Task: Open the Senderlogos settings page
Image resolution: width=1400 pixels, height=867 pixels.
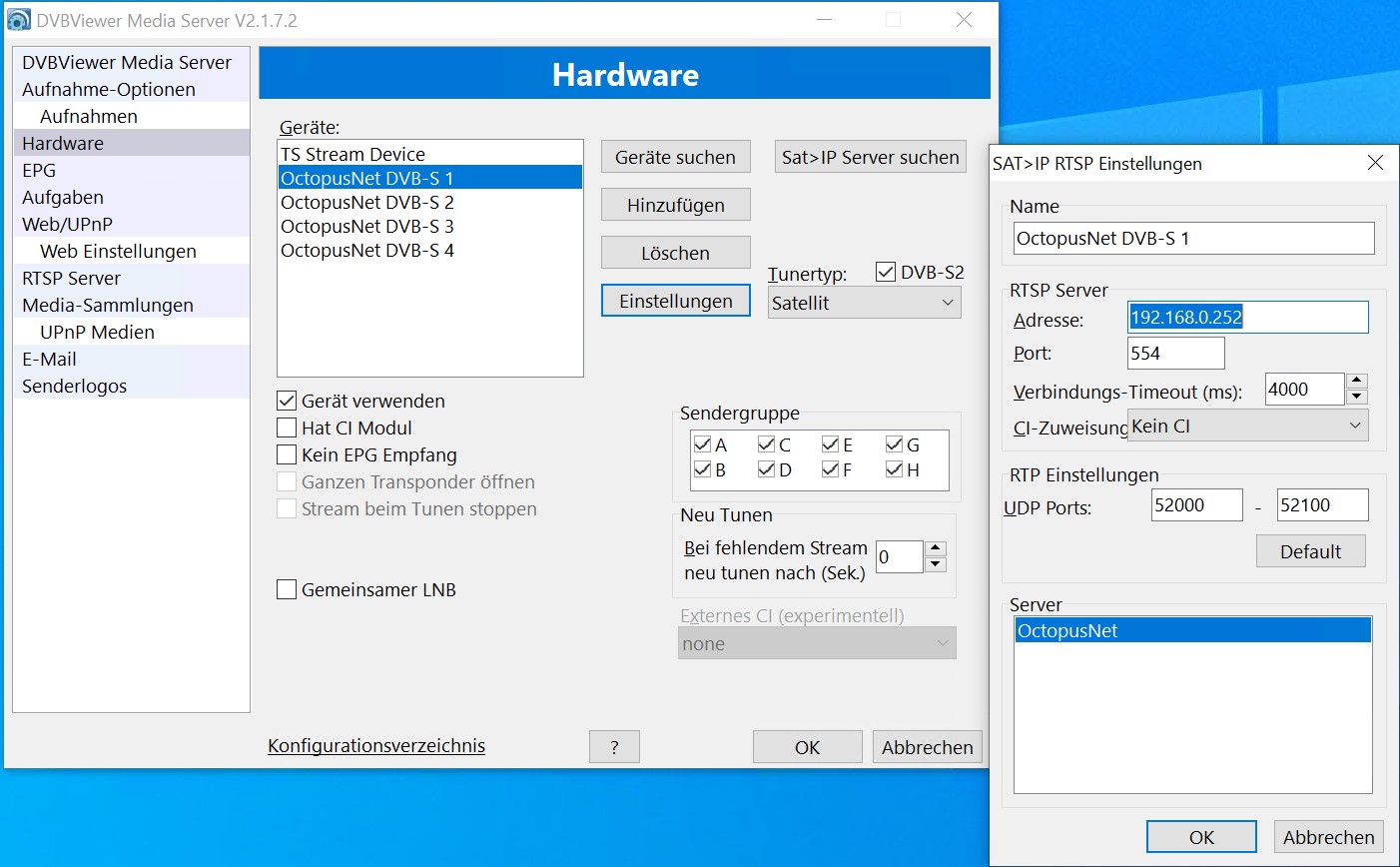Action: (x=131, y=386)
